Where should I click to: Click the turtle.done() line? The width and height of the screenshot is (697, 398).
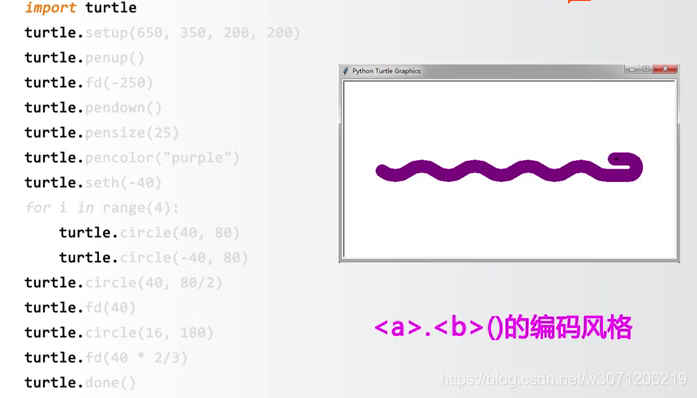click(x=80, y=382)
